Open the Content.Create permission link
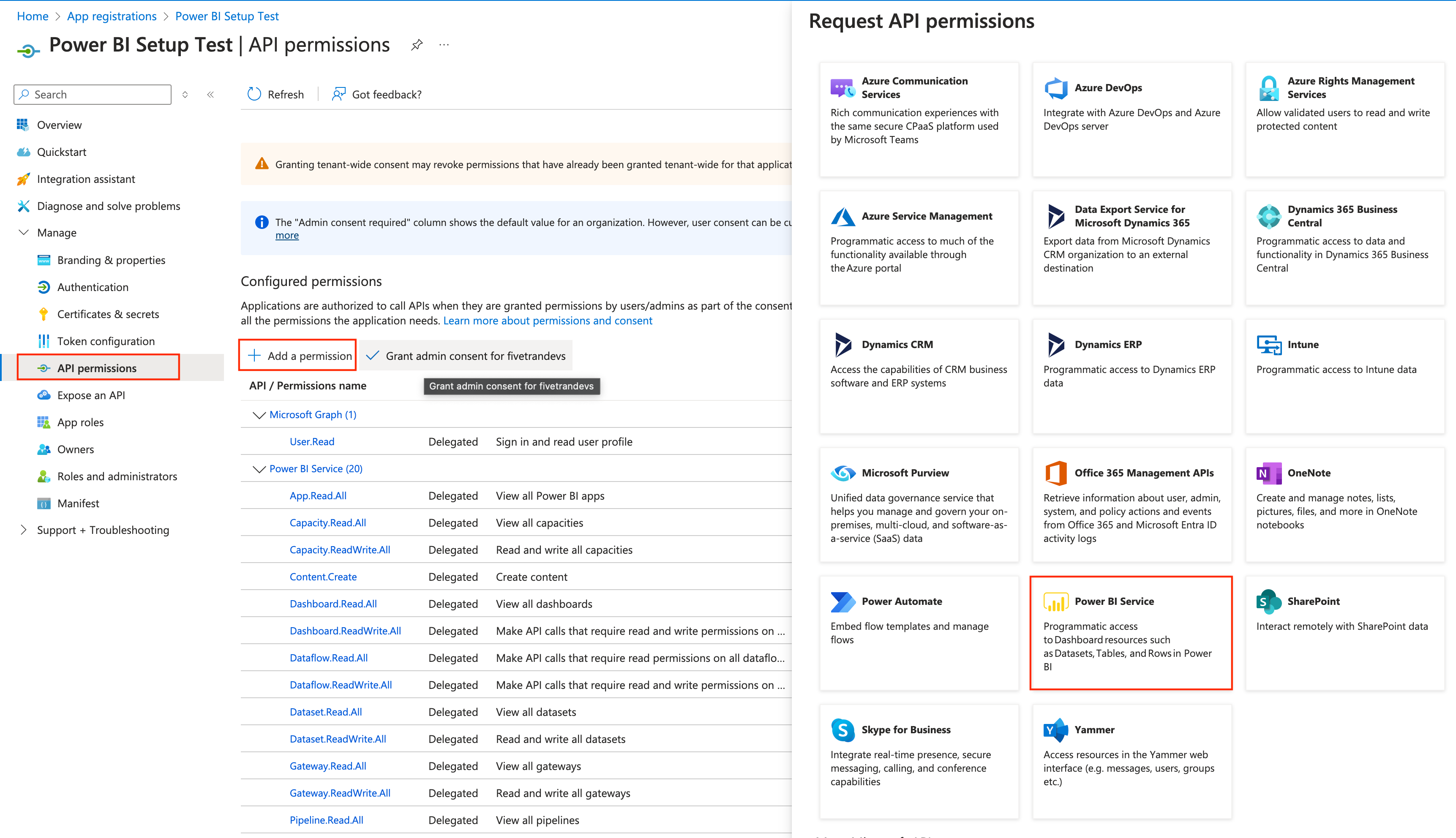 [323, 577]
